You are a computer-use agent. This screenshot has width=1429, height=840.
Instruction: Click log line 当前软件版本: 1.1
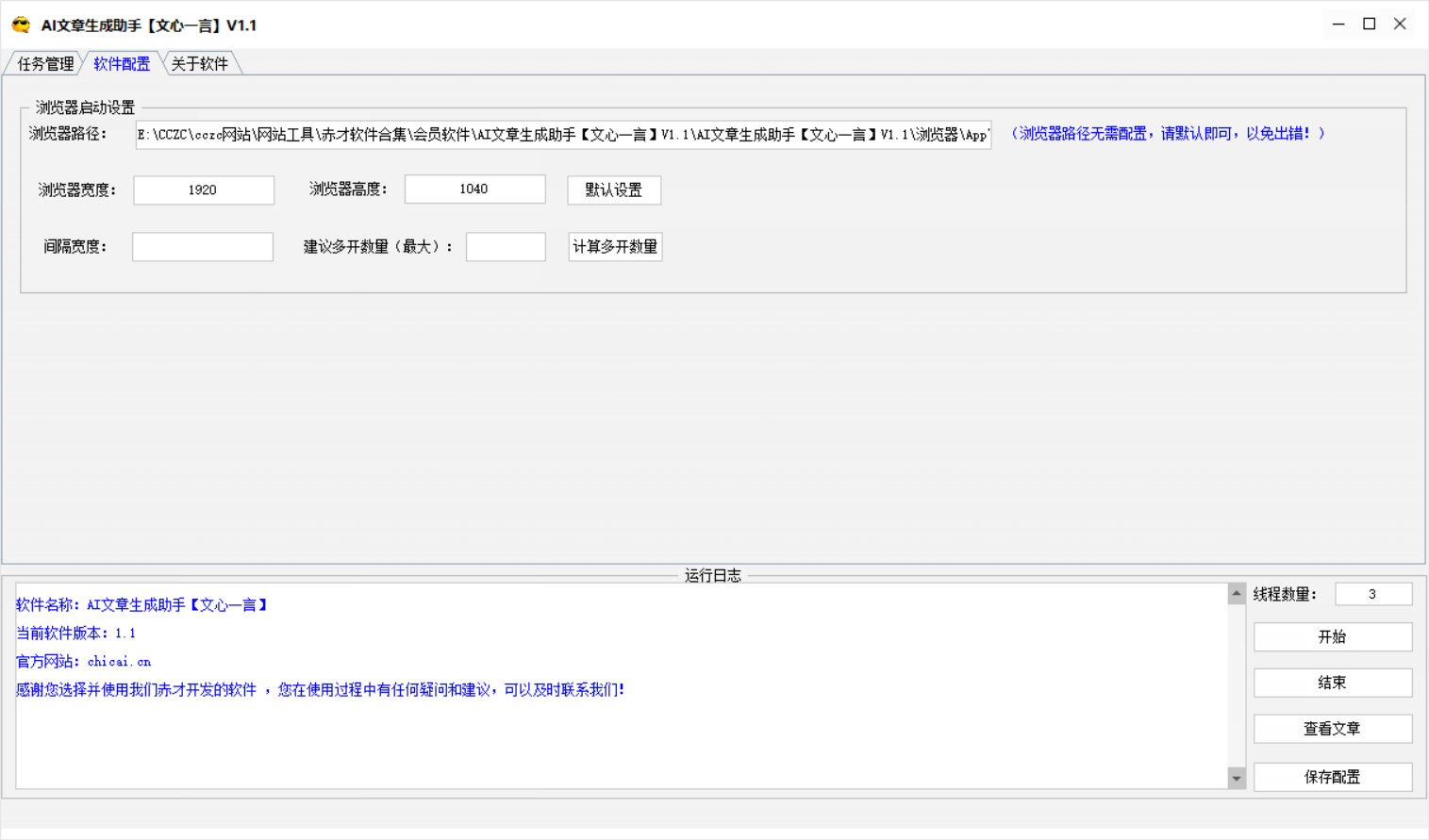point(76,634)
